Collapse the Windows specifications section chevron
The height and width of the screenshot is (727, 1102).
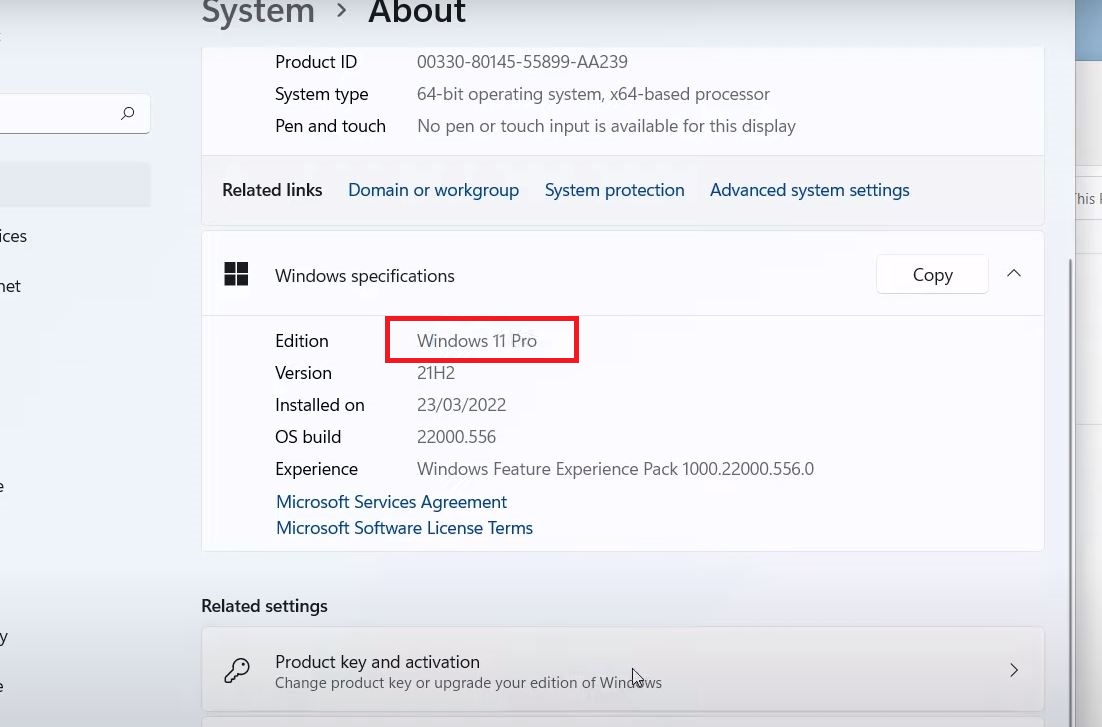coord(1013,274)
